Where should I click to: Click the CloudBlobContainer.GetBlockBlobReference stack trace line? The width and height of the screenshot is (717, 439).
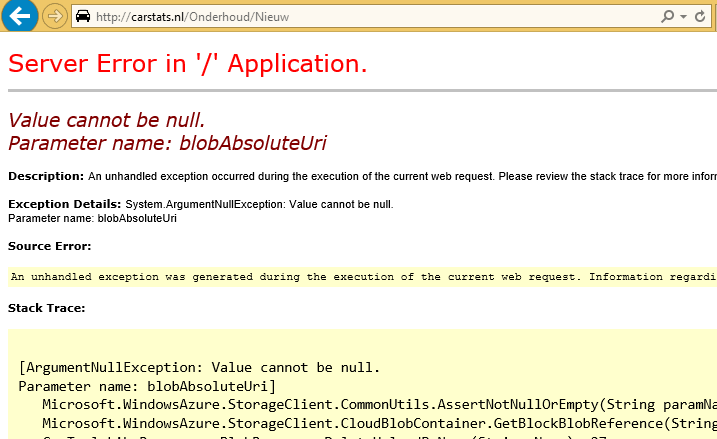click(380, 423)
